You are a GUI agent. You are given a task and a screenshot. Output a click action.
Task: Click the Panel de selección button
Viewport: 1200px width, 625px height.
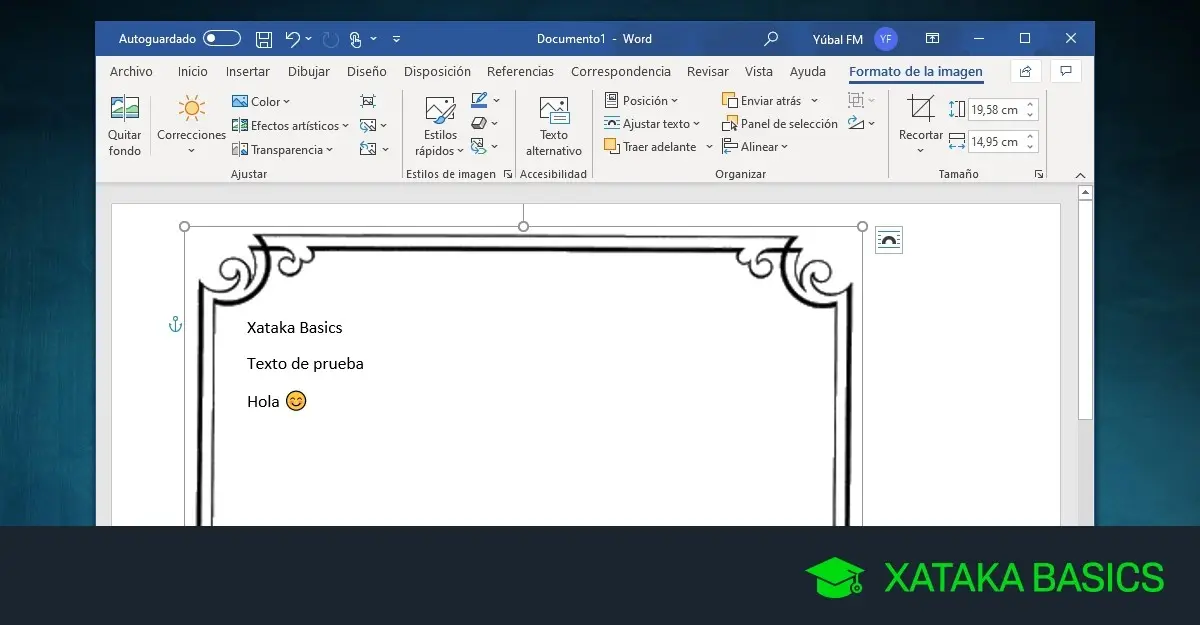(x=779, y=124)
